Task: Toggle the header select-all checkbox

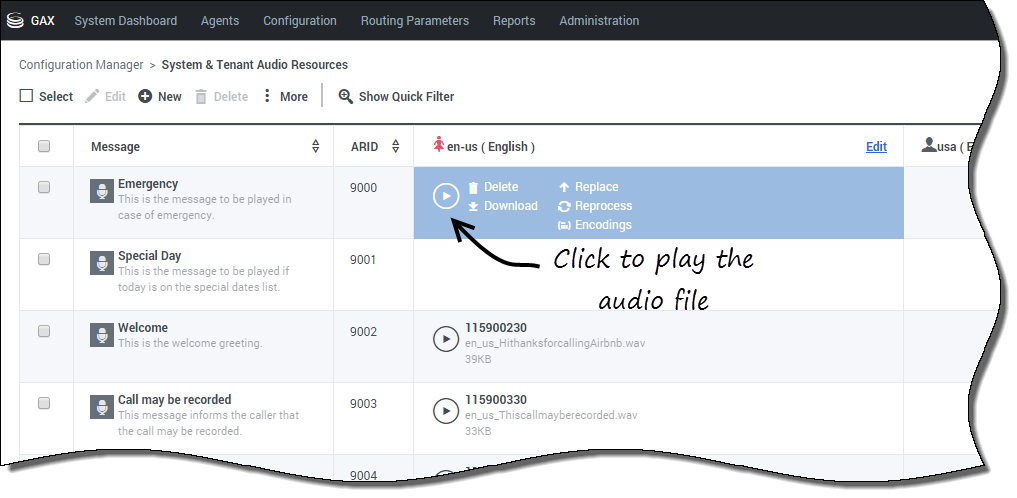Action: [x=44, y=147]
